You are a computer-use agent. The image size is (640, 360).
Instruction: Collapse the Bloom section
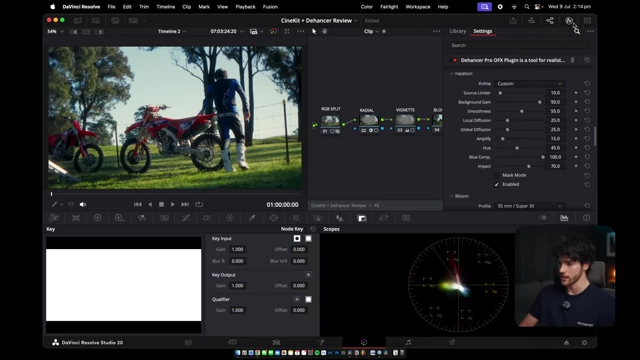pyautogui.click(x=451, y=196)
